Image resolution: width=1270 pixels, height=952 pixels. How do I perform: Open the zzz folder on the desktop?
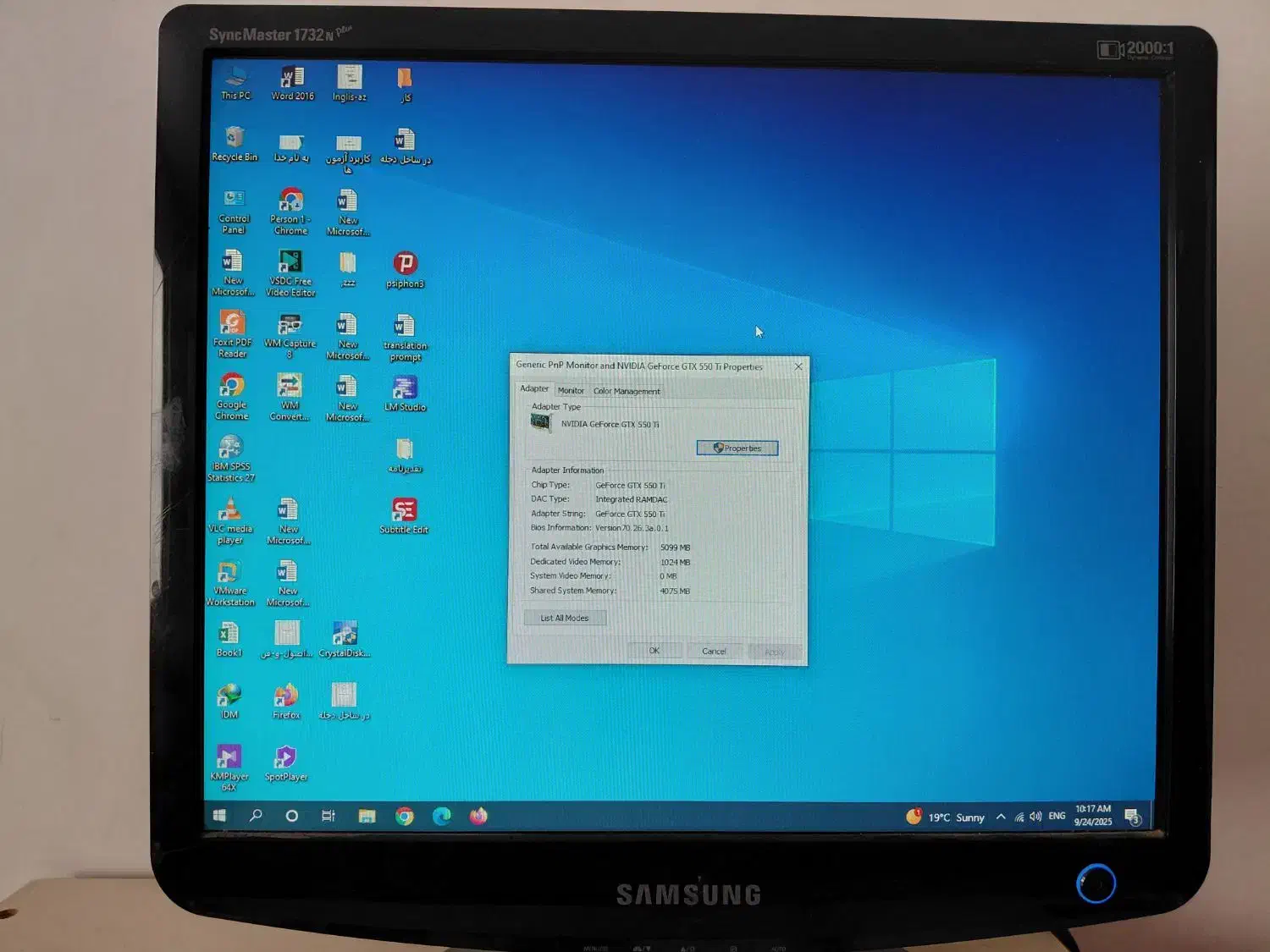[x=348, y=270]
